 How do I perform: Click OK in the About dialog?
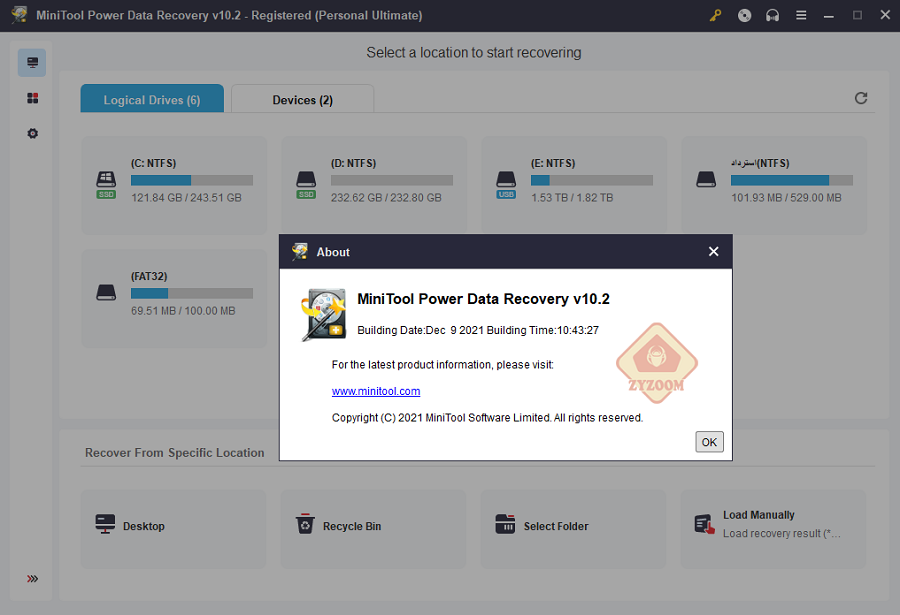click(709, 442)
